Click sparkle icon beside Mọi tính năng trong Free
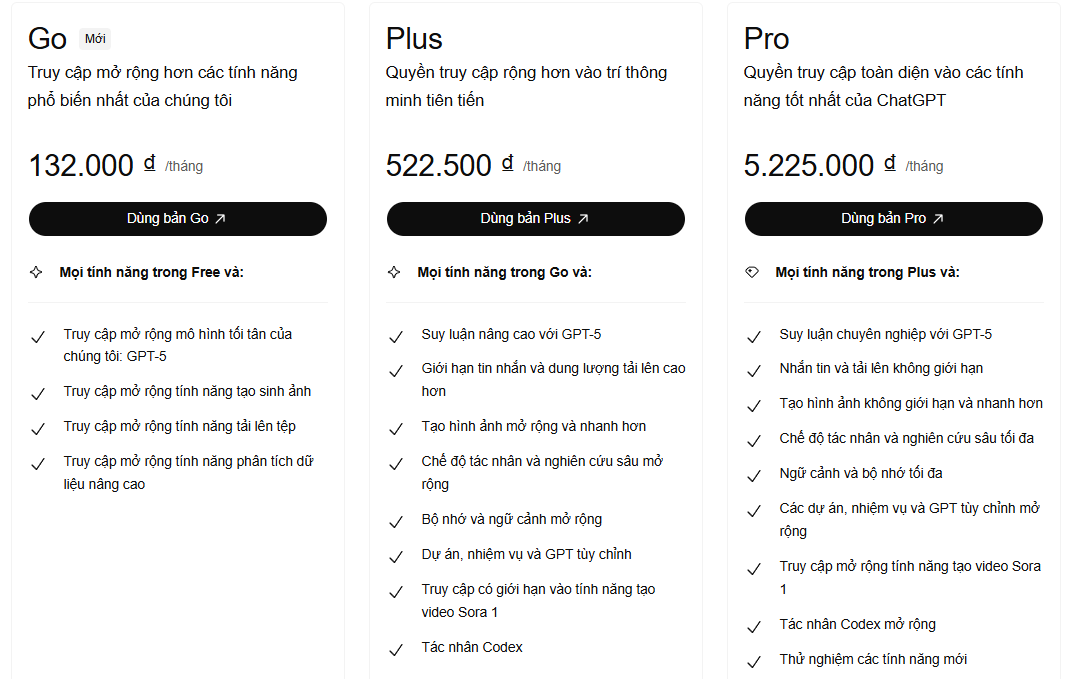Screen dimensions: 1074x679 pyautogui.click(x=36, y=272)
